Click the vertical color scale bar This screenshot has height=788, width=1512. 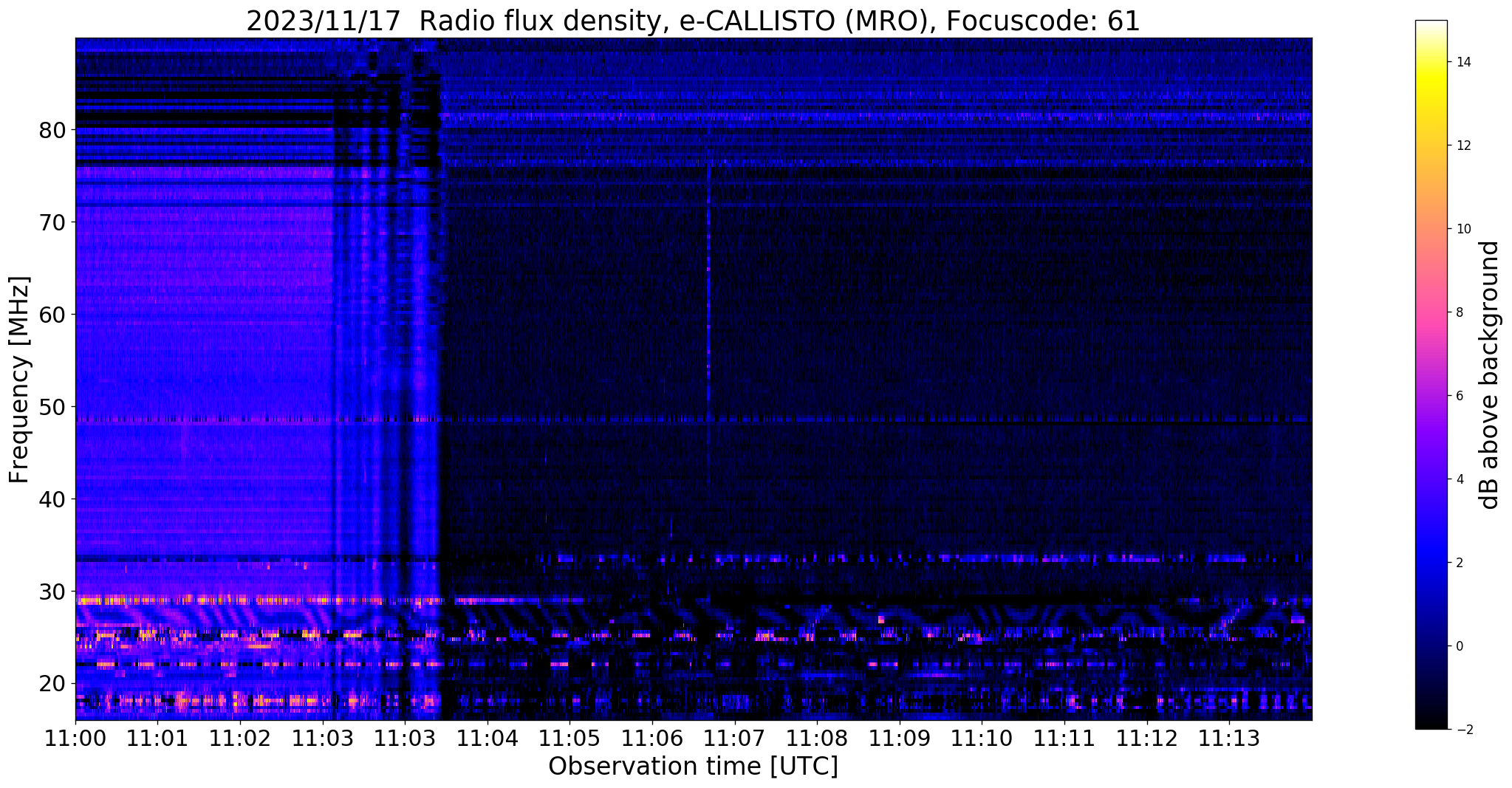[1431, 375]
